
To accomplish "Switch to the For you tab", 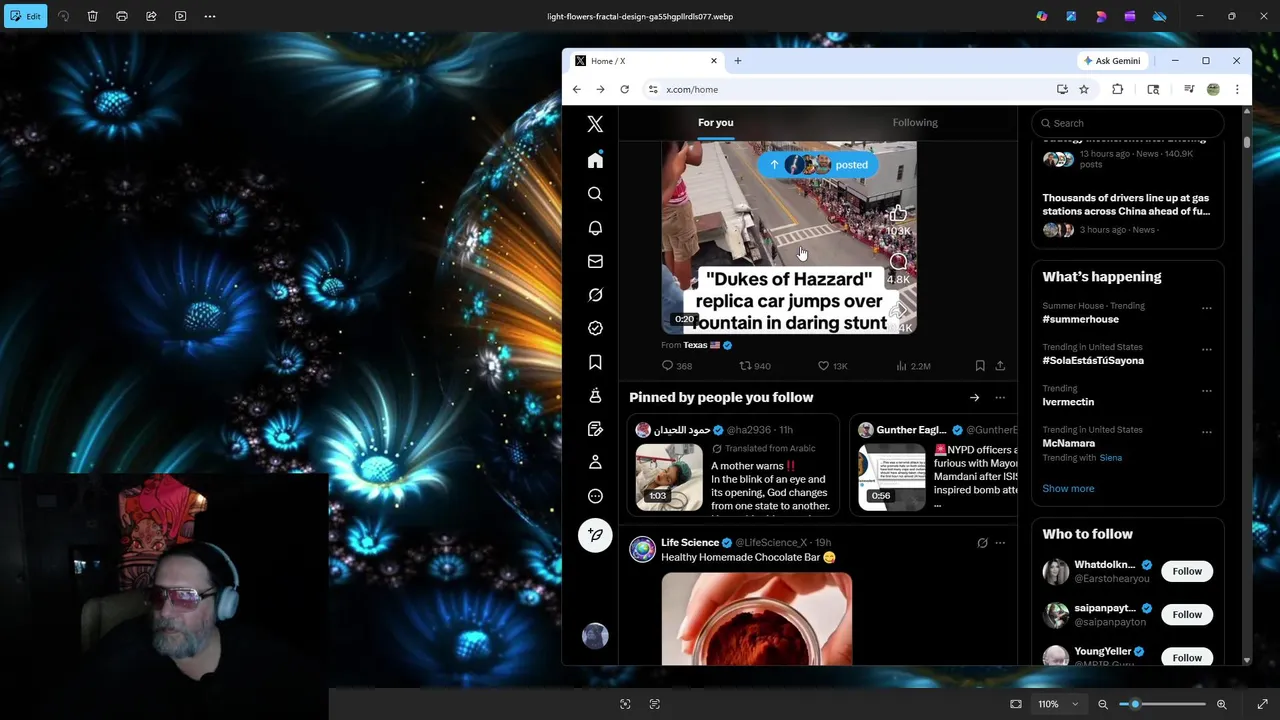I will pyautogui.click(x=716, y=122).
